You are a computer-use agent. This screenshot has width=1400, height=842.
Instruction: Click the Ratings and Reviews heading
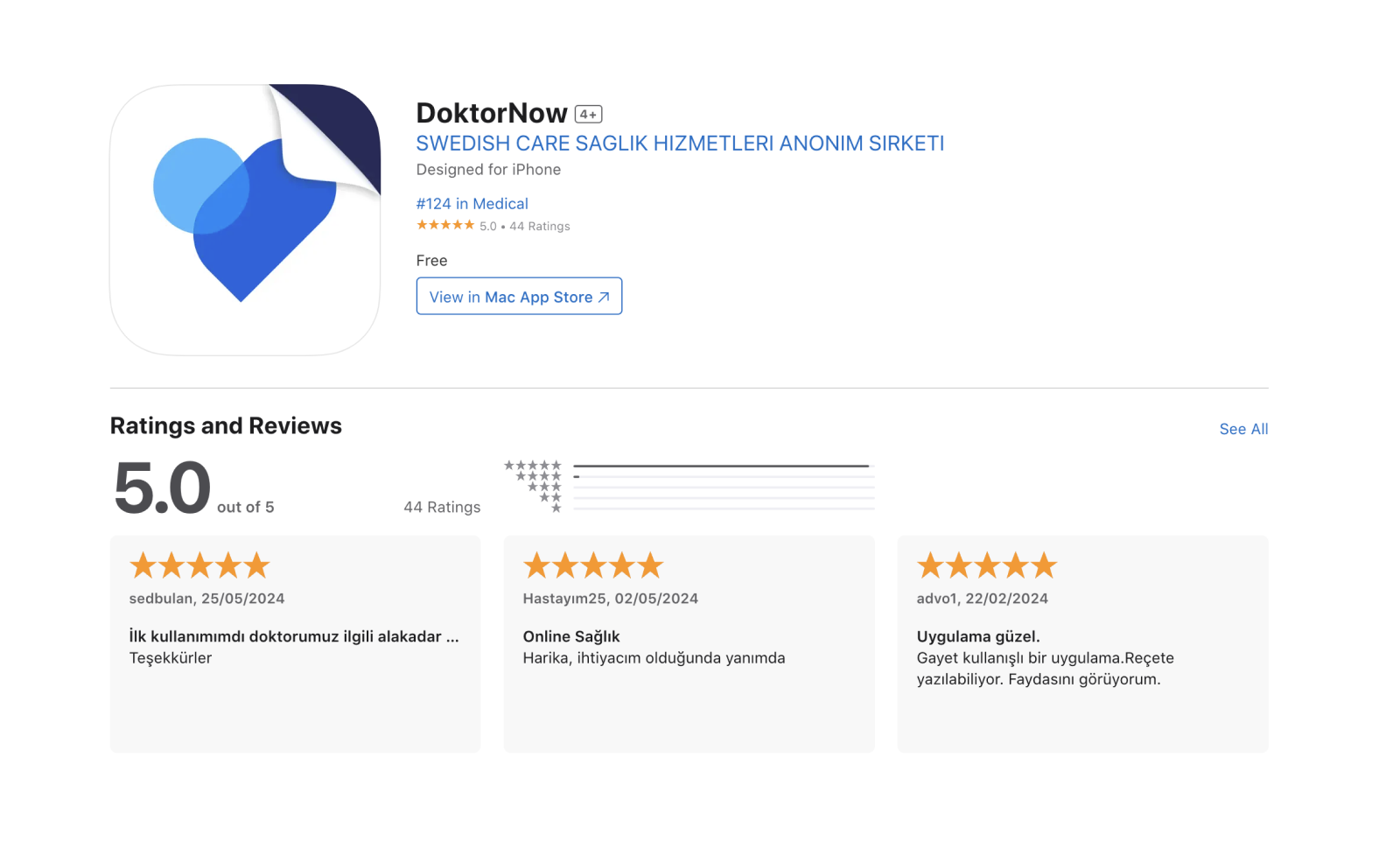pyautogui.click(x=226, y=426)
